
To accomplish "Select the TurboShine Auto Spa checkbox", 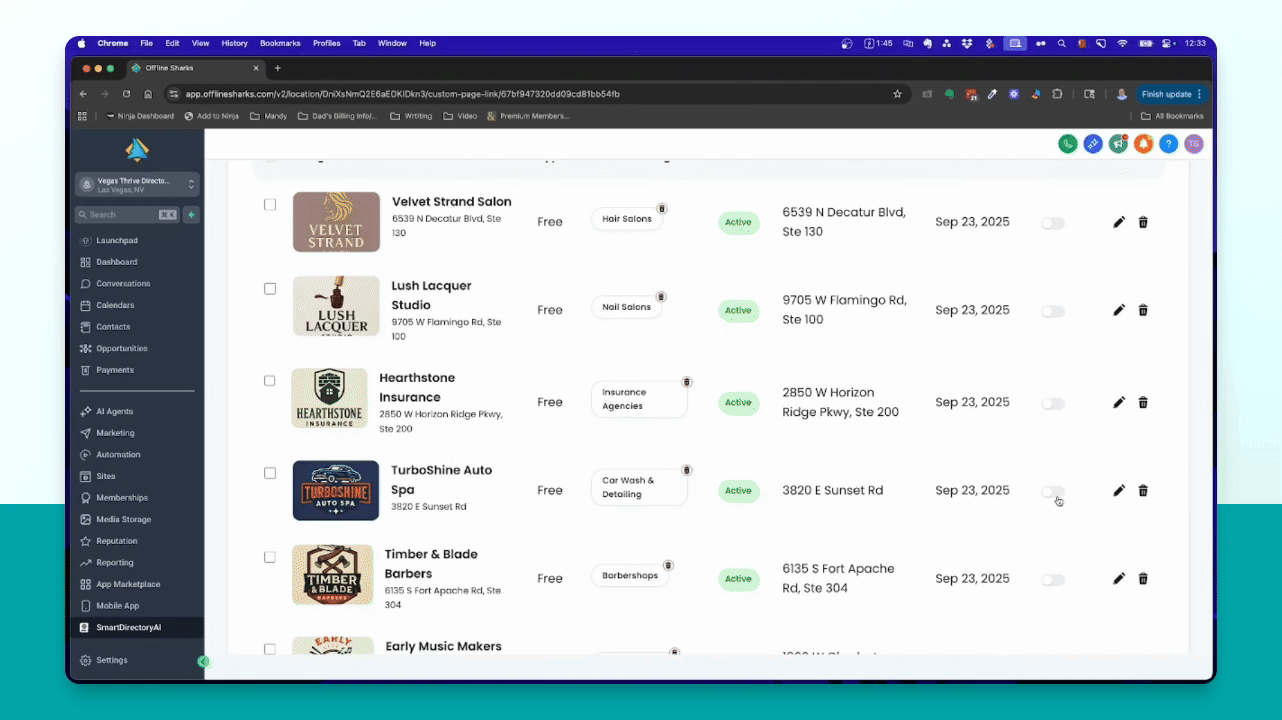I will click(x=270, y=473).
